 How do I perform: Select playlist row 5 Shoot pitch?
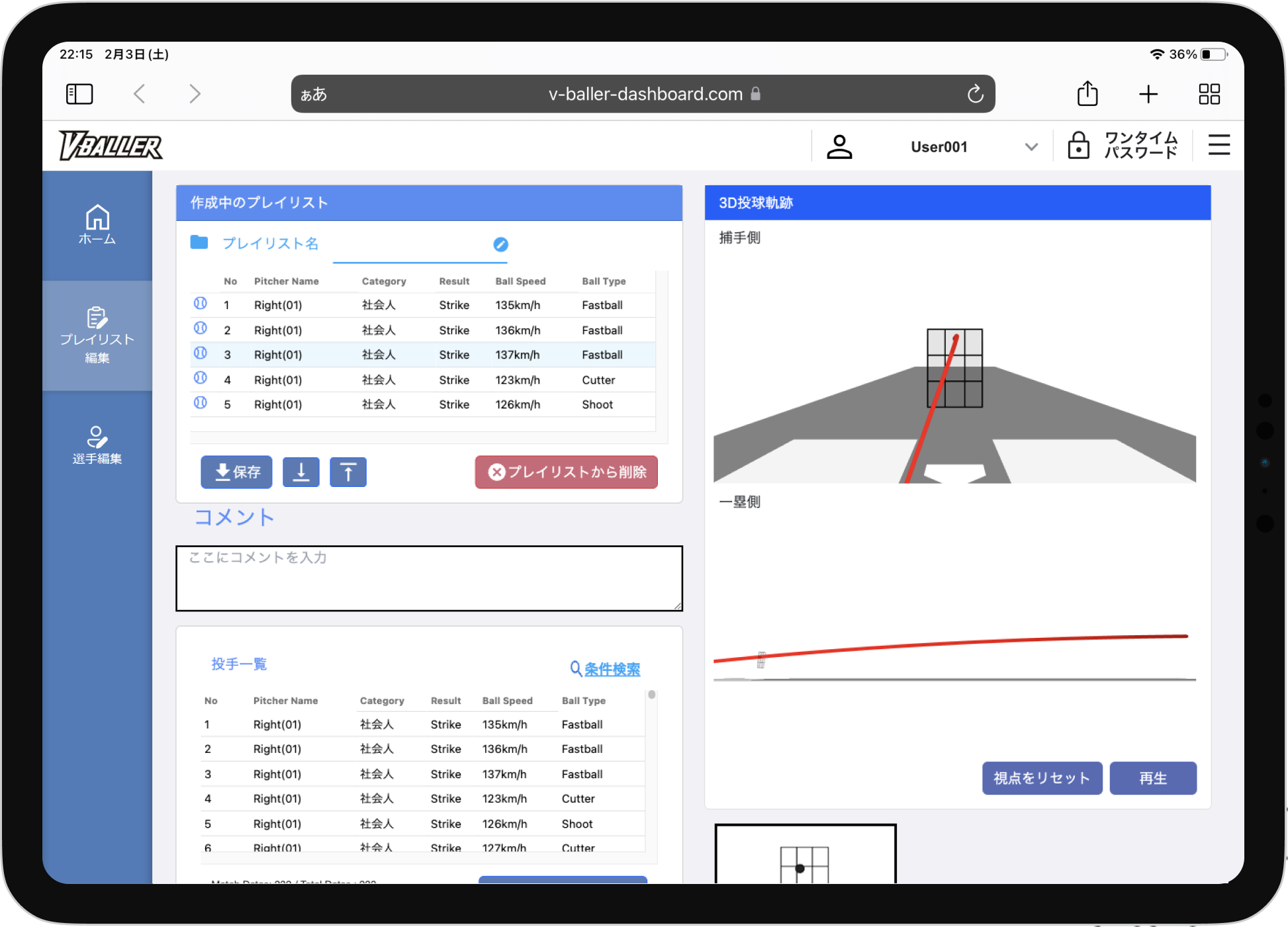tap(423, 404)
